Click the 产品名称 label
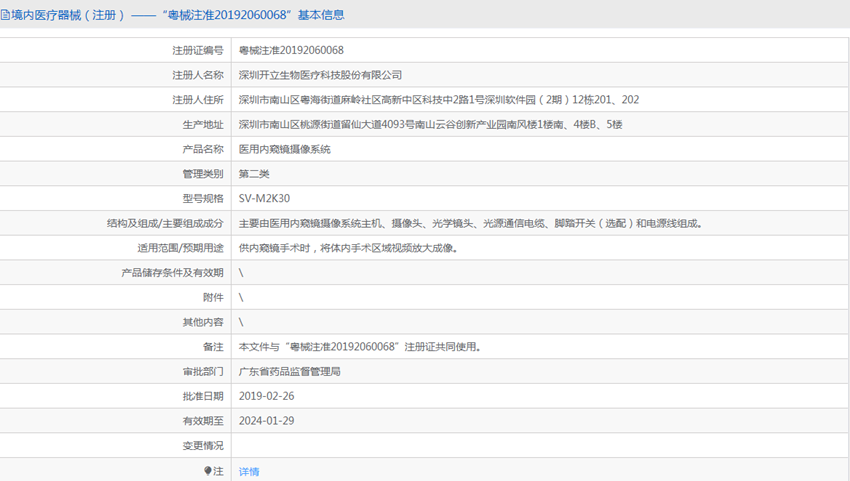Image resolution: width=850 pixels, height=481 pixels. pos(203,149)
